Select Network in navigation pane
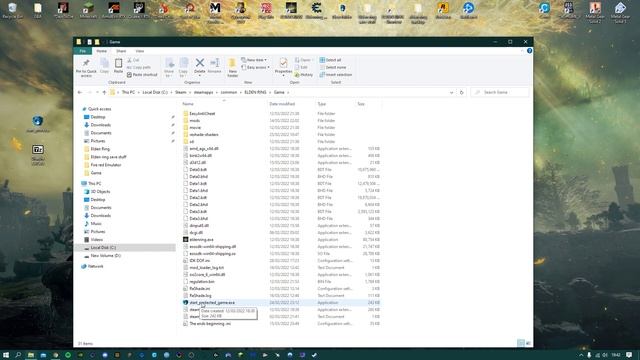 95,267
